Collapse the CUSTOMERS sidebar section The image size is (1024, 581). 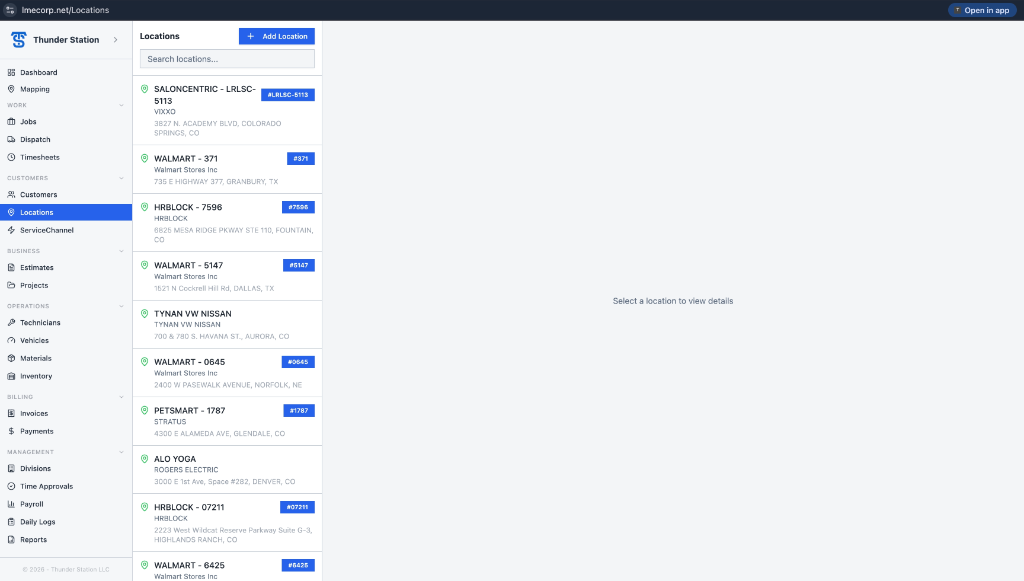pos(121,178)
